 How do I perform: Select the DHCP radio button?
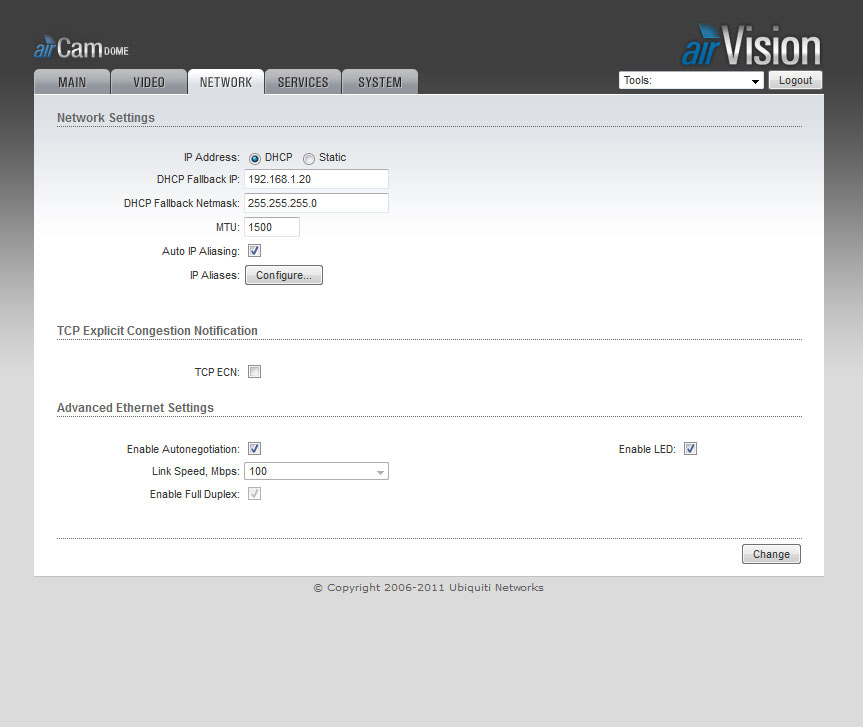[255, 158]
